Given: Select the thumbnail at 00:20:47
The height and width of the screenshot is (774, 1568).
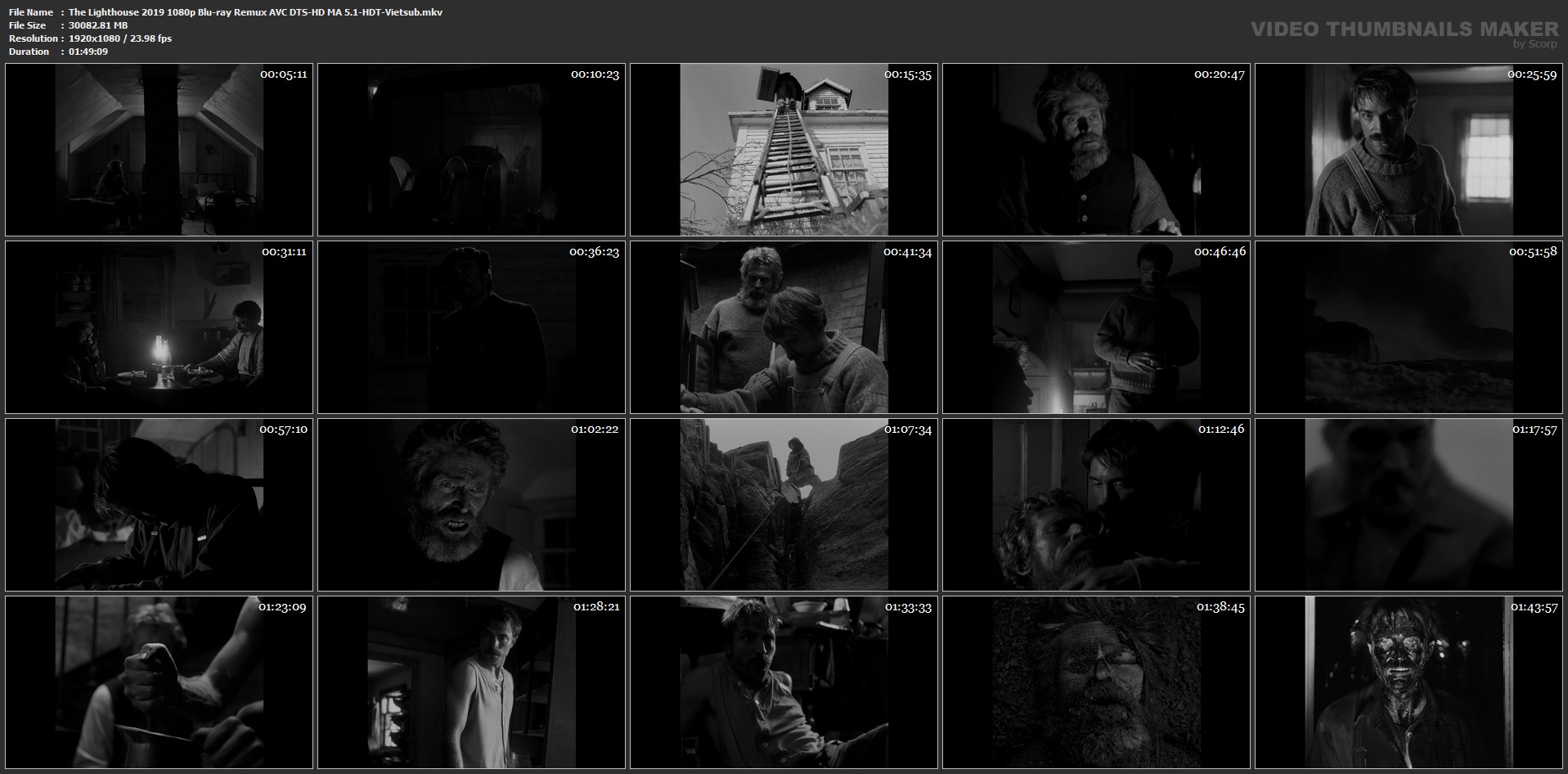Looking at the screenshot, I should click(x=1096, y=150).
